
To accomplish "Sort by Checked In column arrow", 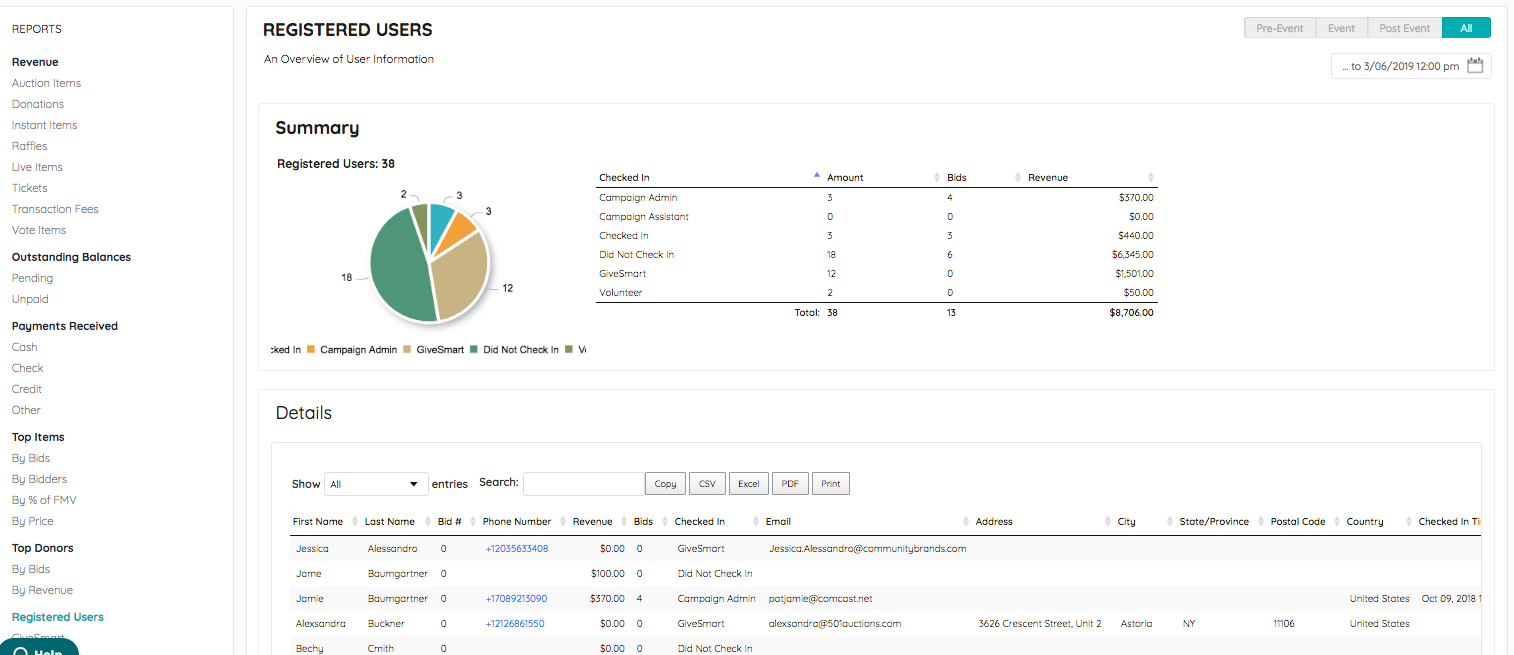I will (x=817, y=176).
